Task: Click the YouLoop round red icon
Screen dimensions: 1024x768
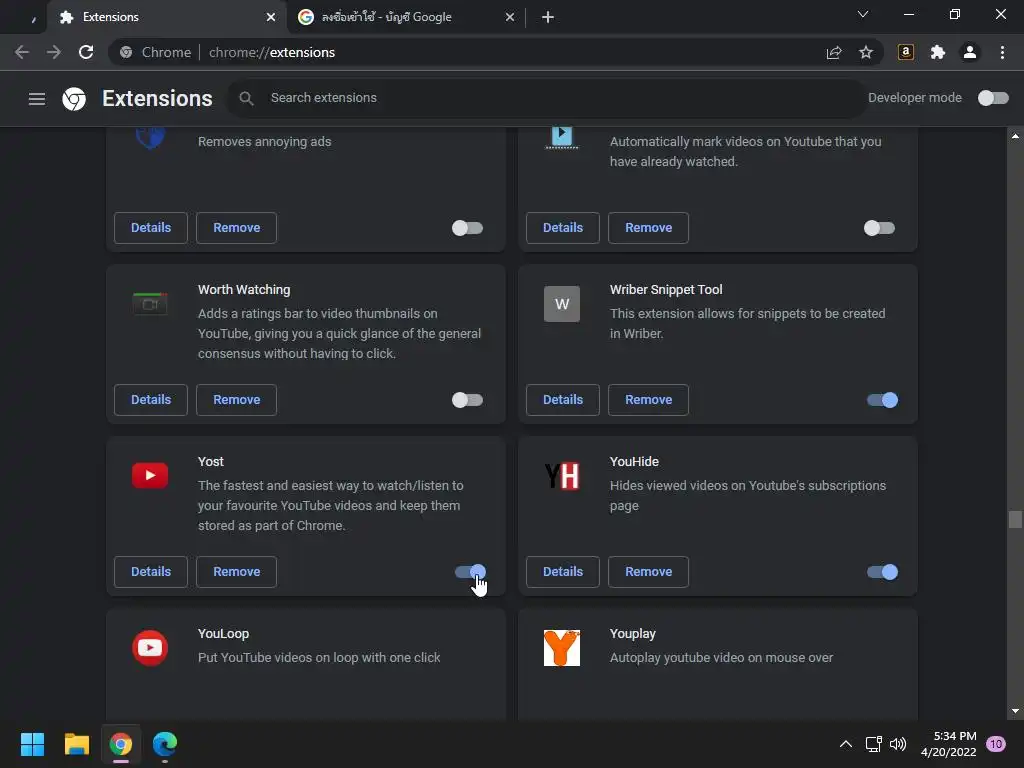Action: (150, 647)
